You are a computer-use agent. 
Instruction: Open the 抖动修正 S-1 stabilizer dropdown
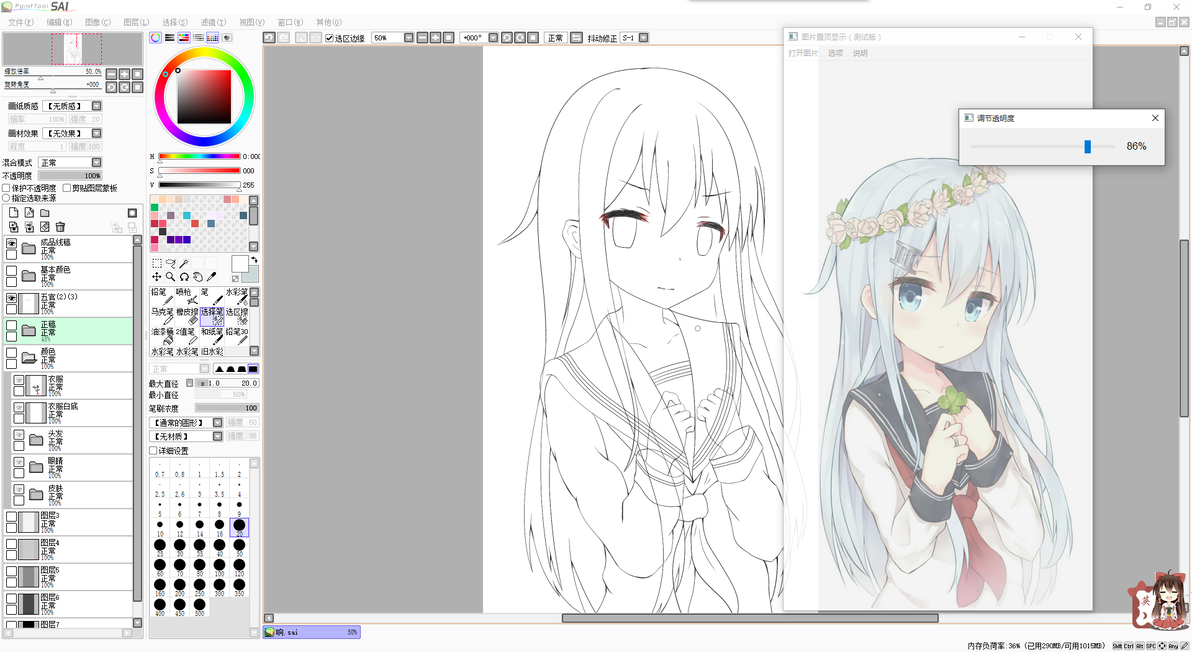(x=643, y=37)
